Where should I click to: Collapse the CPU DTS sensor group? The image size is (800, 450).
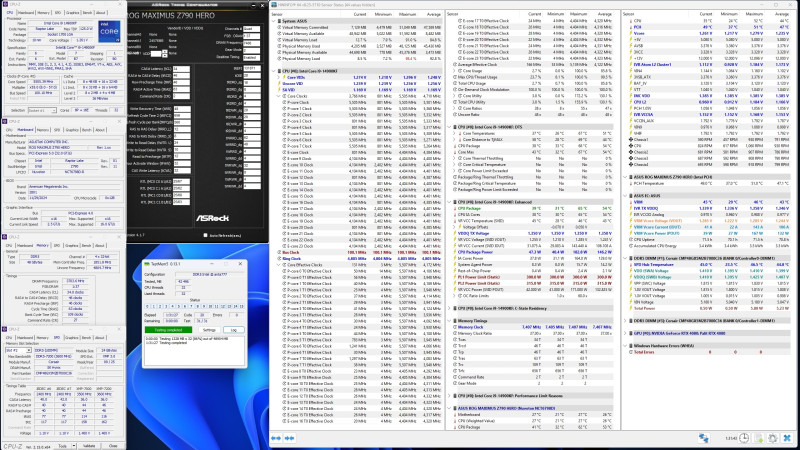click(x=450, y=127)
